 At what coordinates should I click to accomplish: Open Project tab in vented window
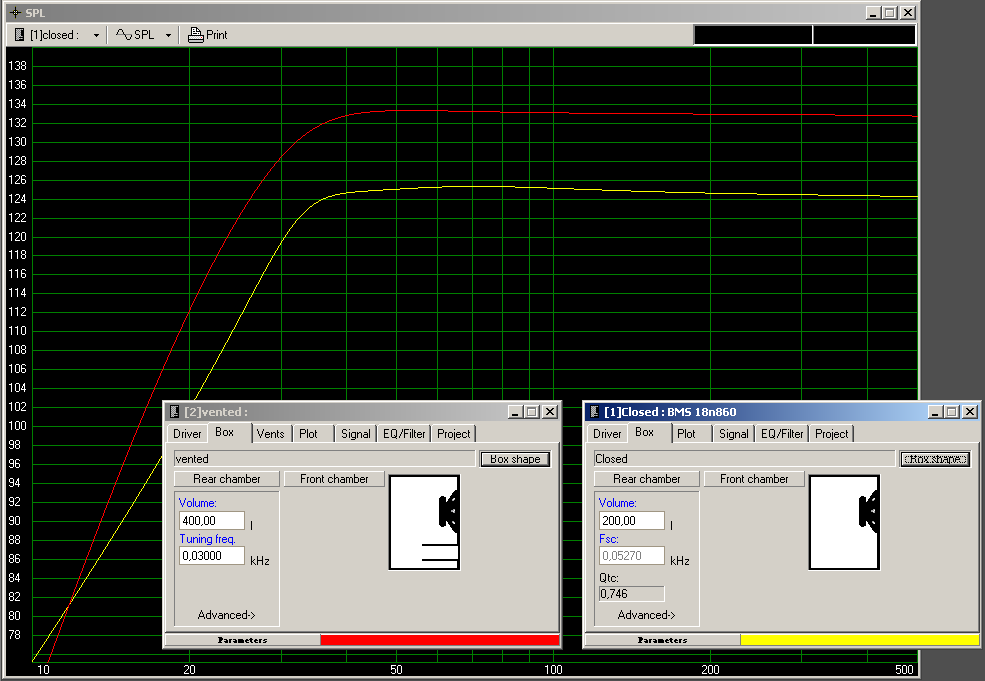pos(454,433)
